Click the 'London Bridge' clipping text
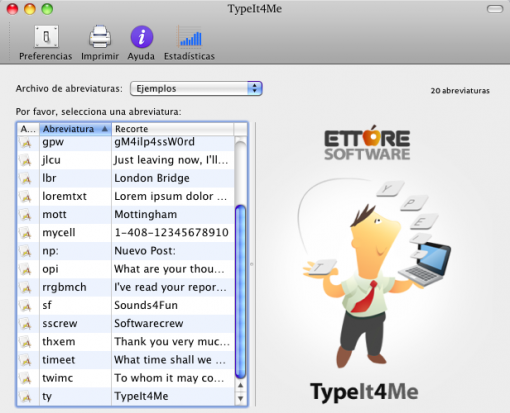 pyautogui.click(x=152, y=178)
